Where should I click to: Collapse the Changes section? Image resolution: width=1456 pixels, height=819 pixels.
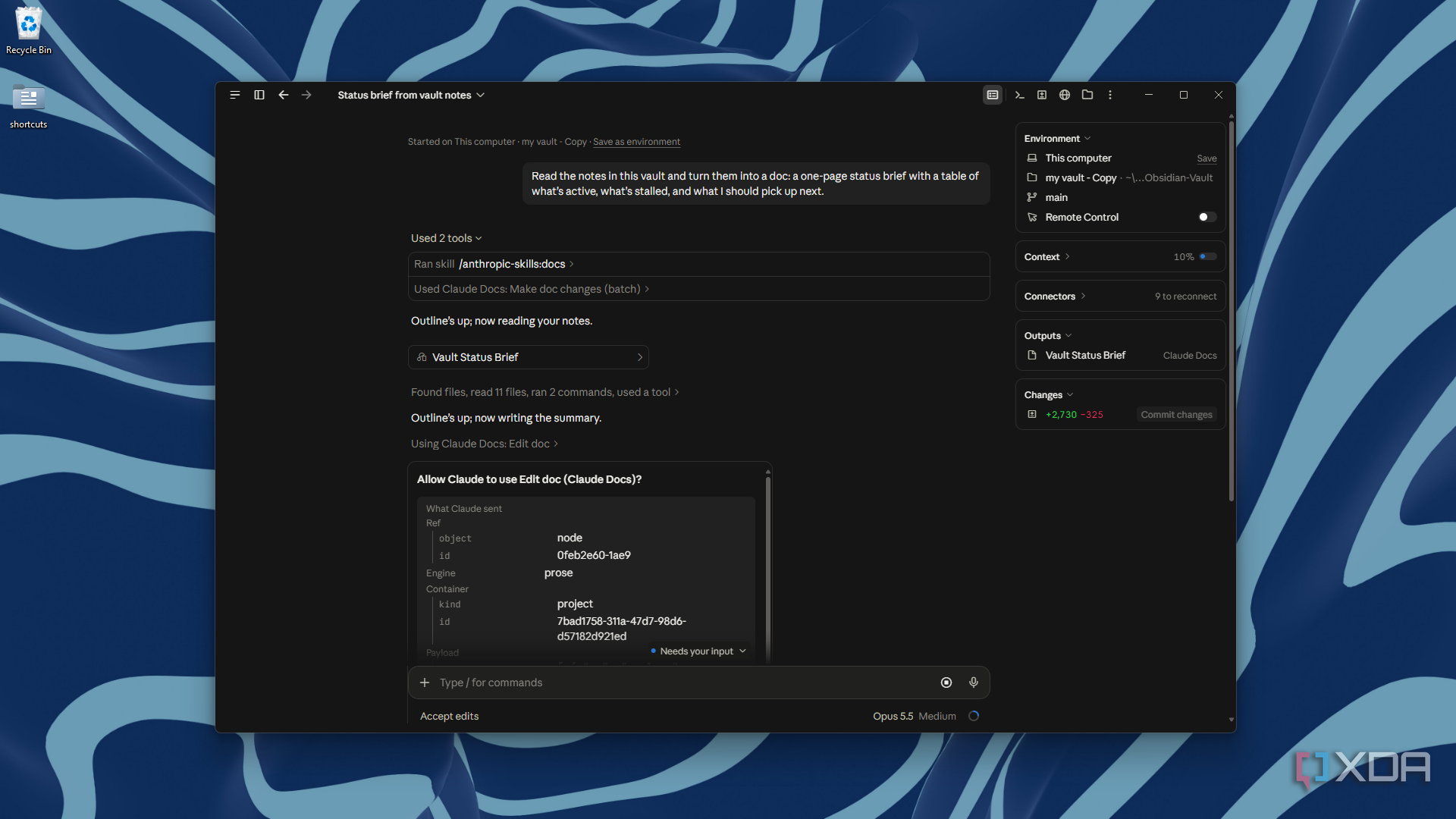tap(1049, 395)
